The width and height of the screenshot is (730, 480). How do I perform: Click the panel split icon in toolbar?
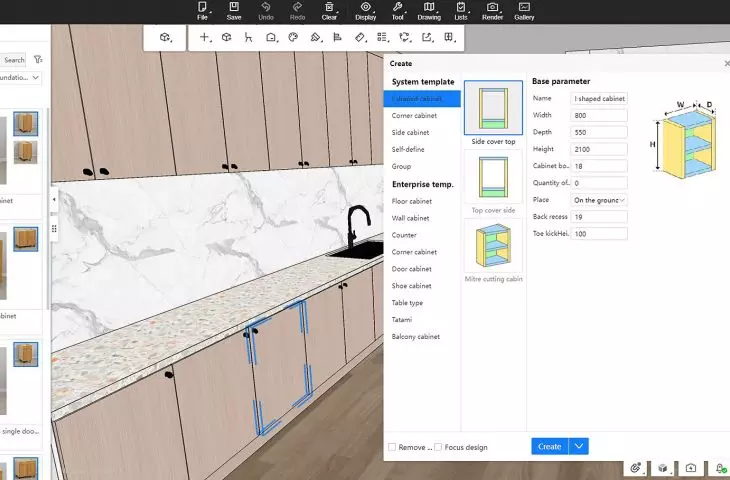(448, 37)
